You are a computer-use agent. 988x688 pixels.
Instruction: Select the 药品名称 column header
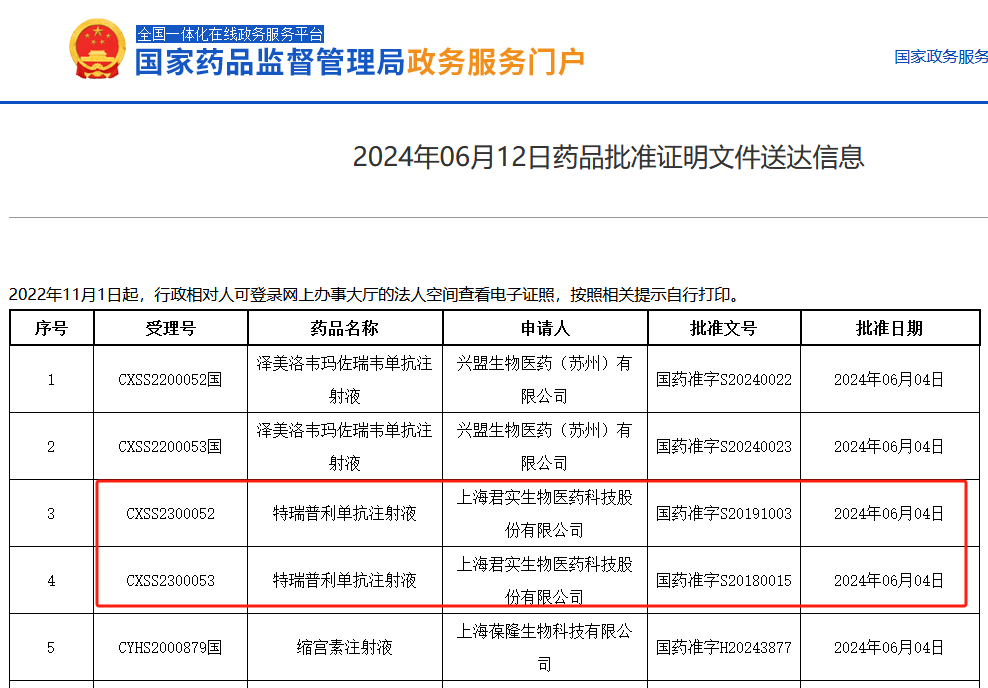click(x=340, y=328)
